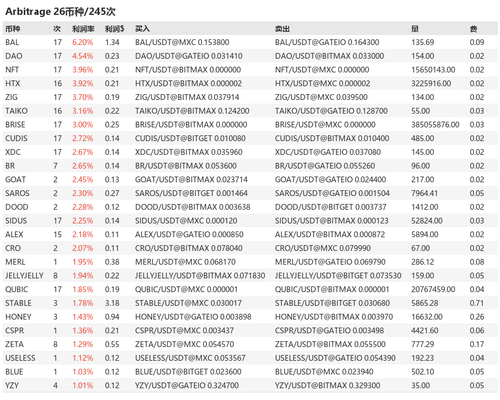The width and height of the screenshot is (500, 400).
Task: Select buy cell BR/USDT@BITMAX 0.053600
Action: [186, 166]
